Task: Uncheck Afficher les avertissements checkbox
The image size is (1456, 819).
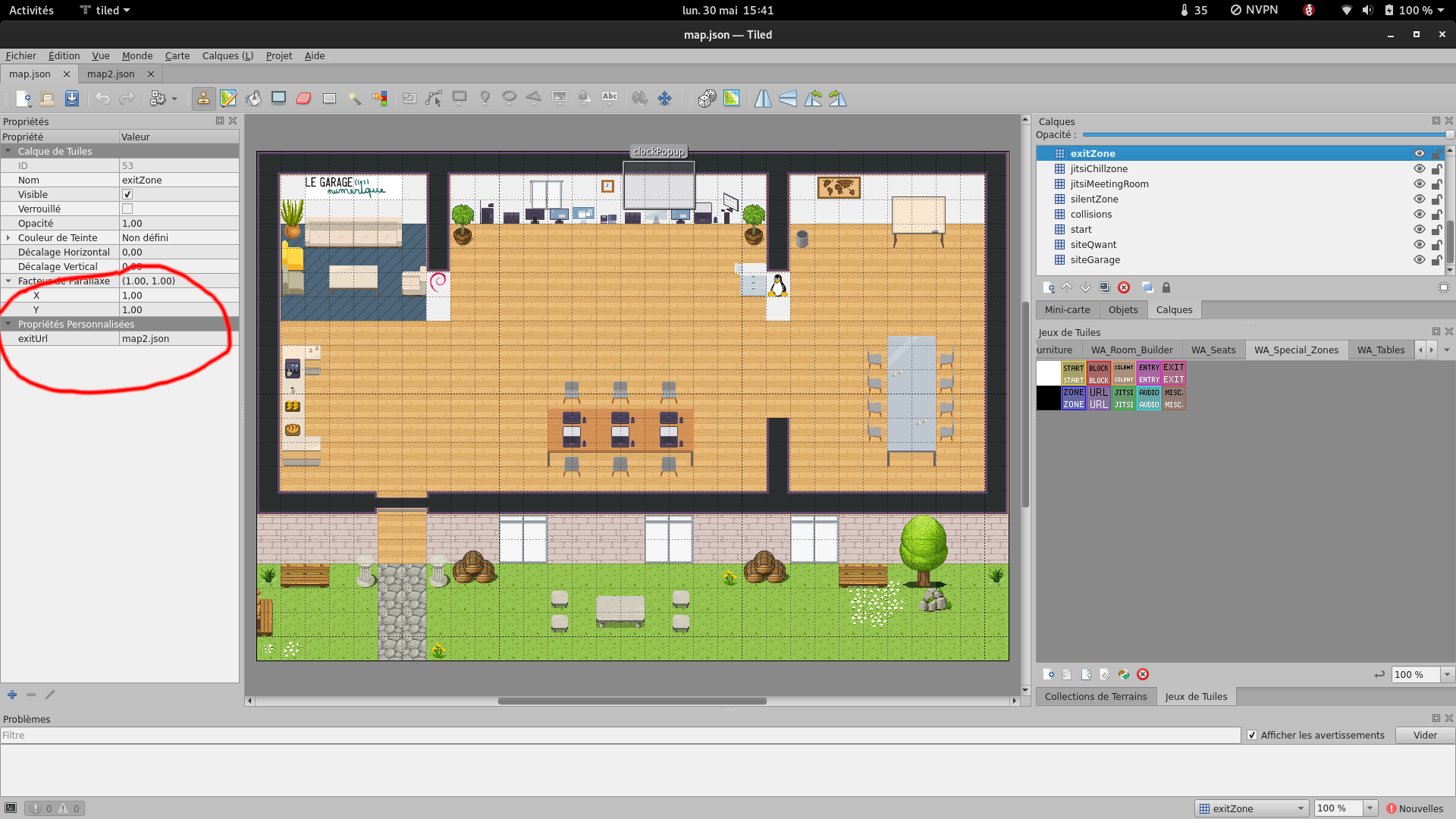Action: click(x=1252, y=735)
